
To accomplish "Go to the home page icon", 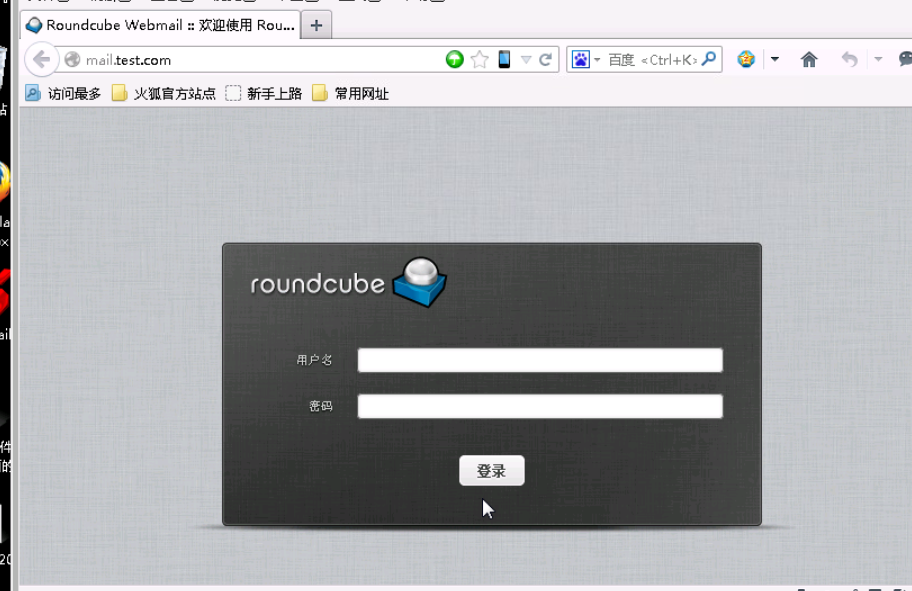I will pyautogui.click(x=809, y=59).
